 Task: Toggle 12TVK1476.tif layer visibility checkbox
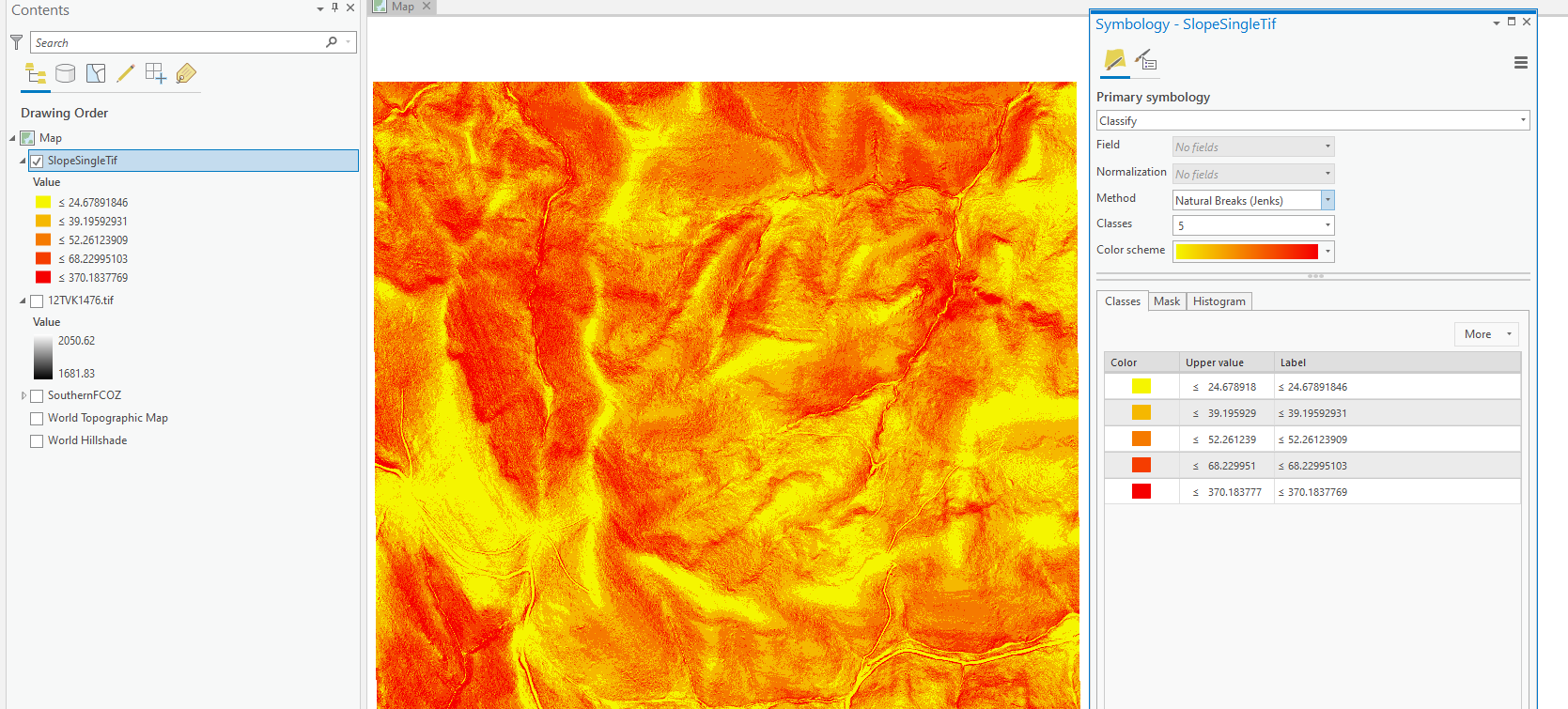point(37,301)
